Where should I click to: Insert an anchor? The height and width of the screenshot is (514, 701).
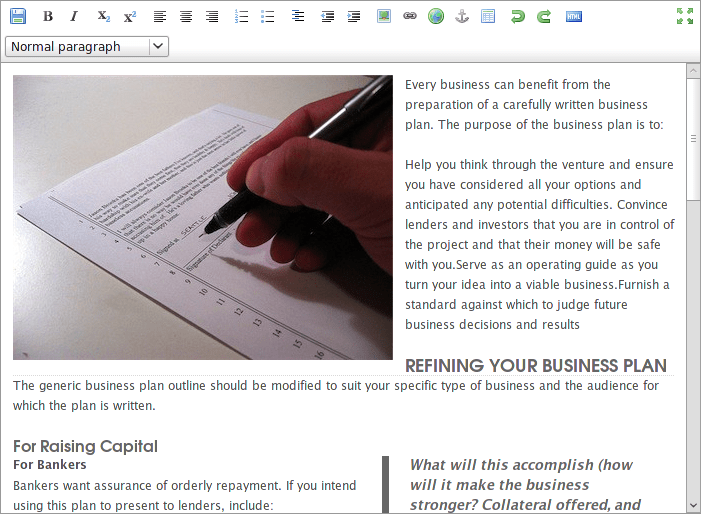coord(462,17)
